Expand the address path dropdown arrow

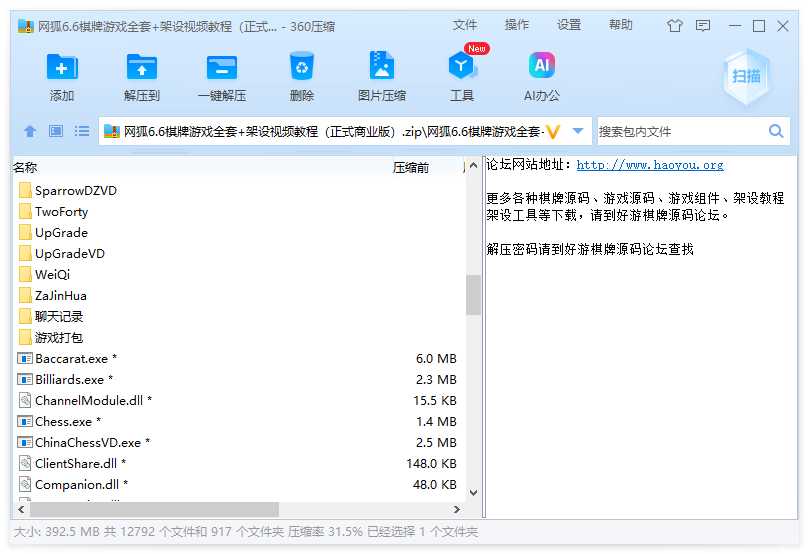[x=578, y=131]
